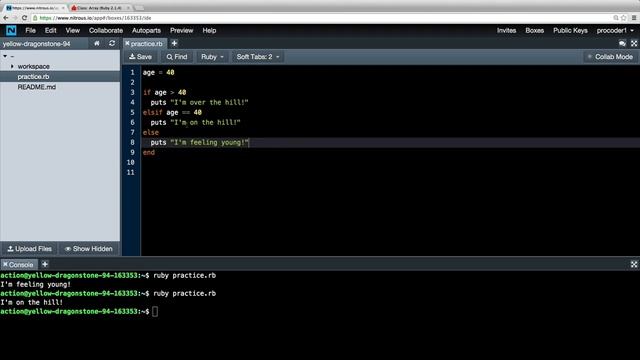Click Show Hidden files toggle
The width and height of the screenshot is (640, 360).
pos(89,249)
